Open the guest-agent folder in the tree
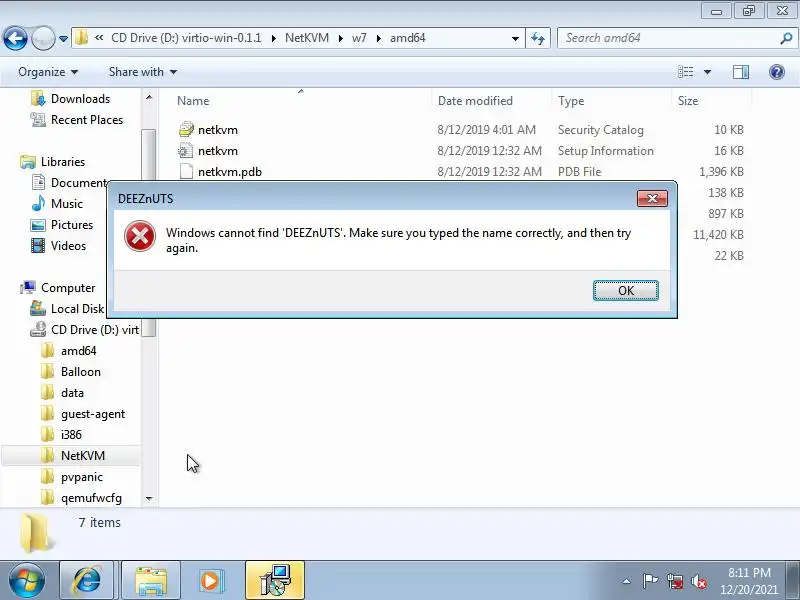The width and height of the screenshot is (800, 600). [92, 414]
